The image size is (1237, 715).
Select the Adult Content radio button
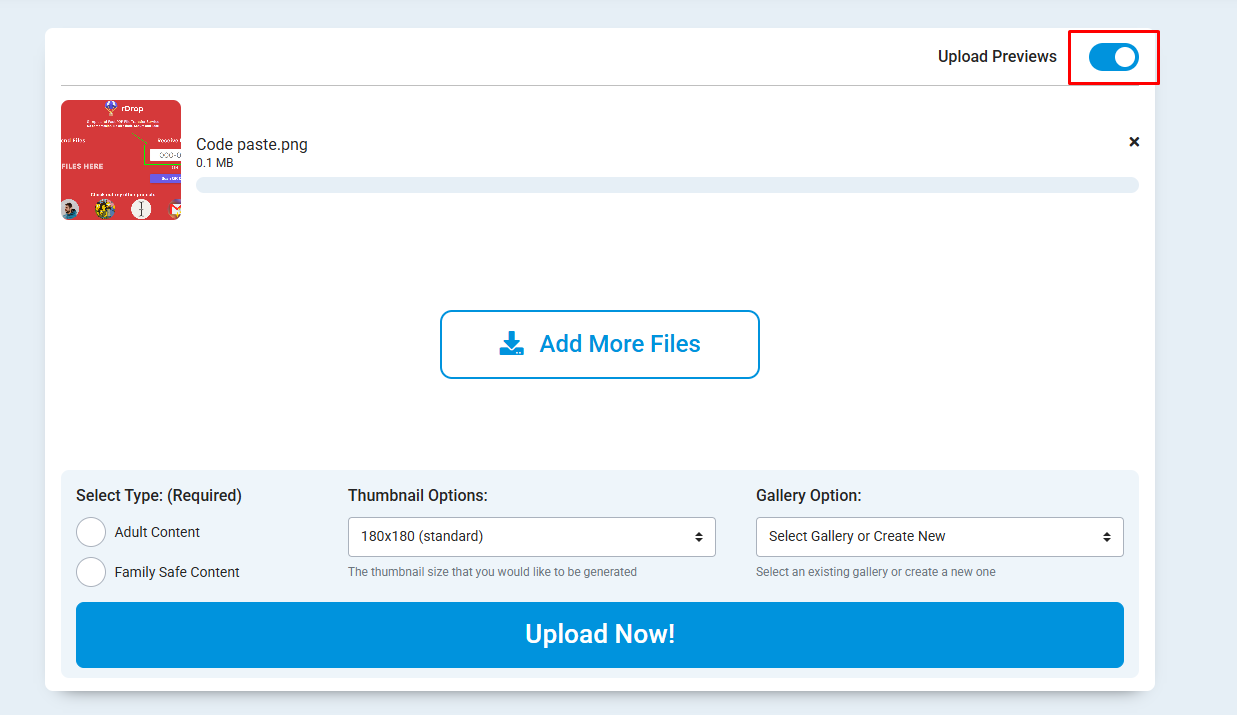91,532
